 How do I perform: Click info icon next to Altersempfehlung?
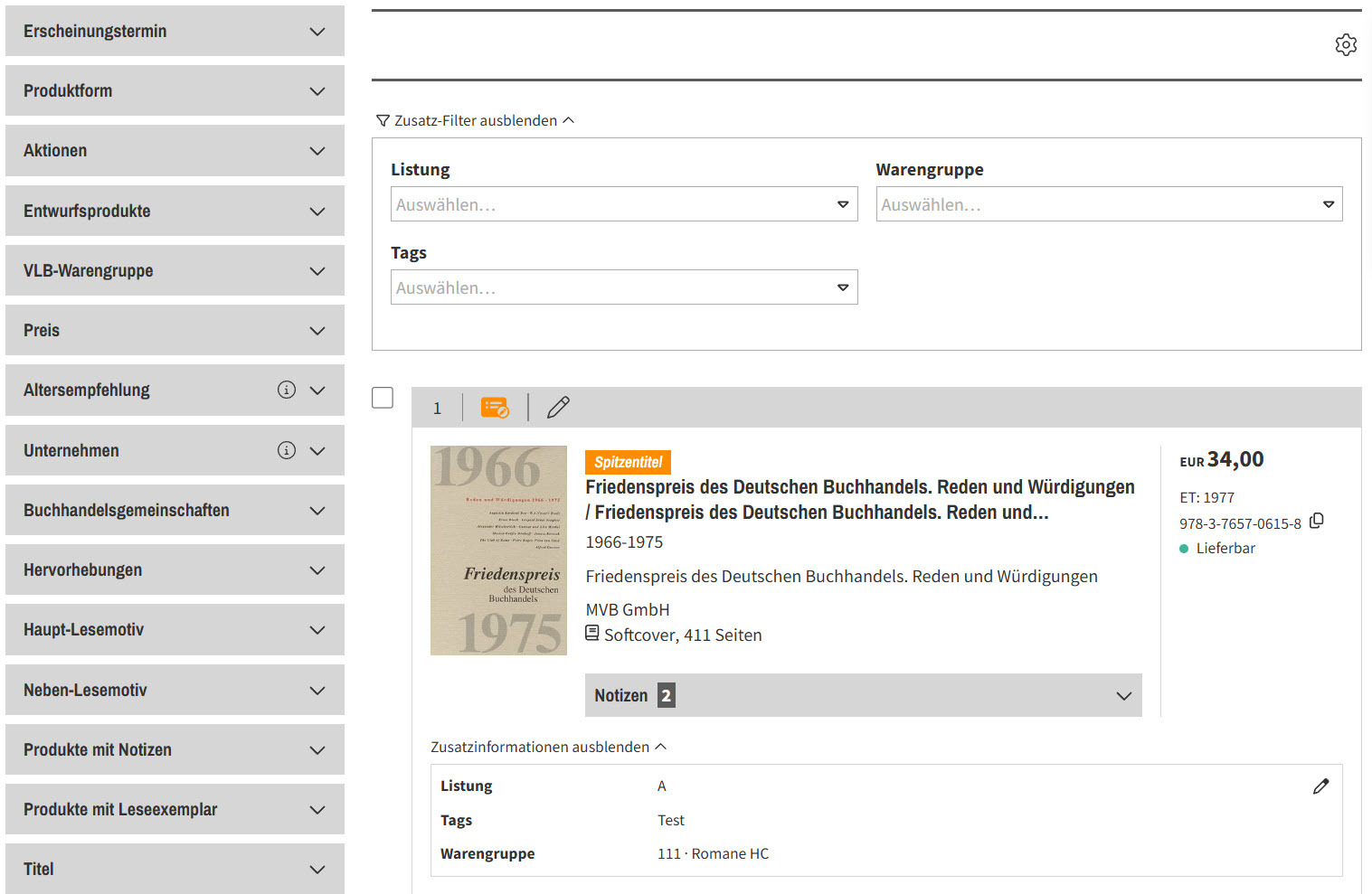coord(287,390)
